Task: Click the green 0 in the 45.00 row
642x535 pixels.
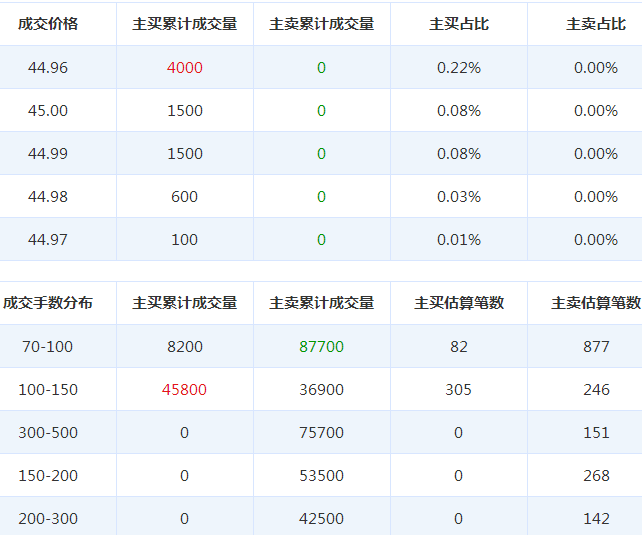Action: [321, 111]
